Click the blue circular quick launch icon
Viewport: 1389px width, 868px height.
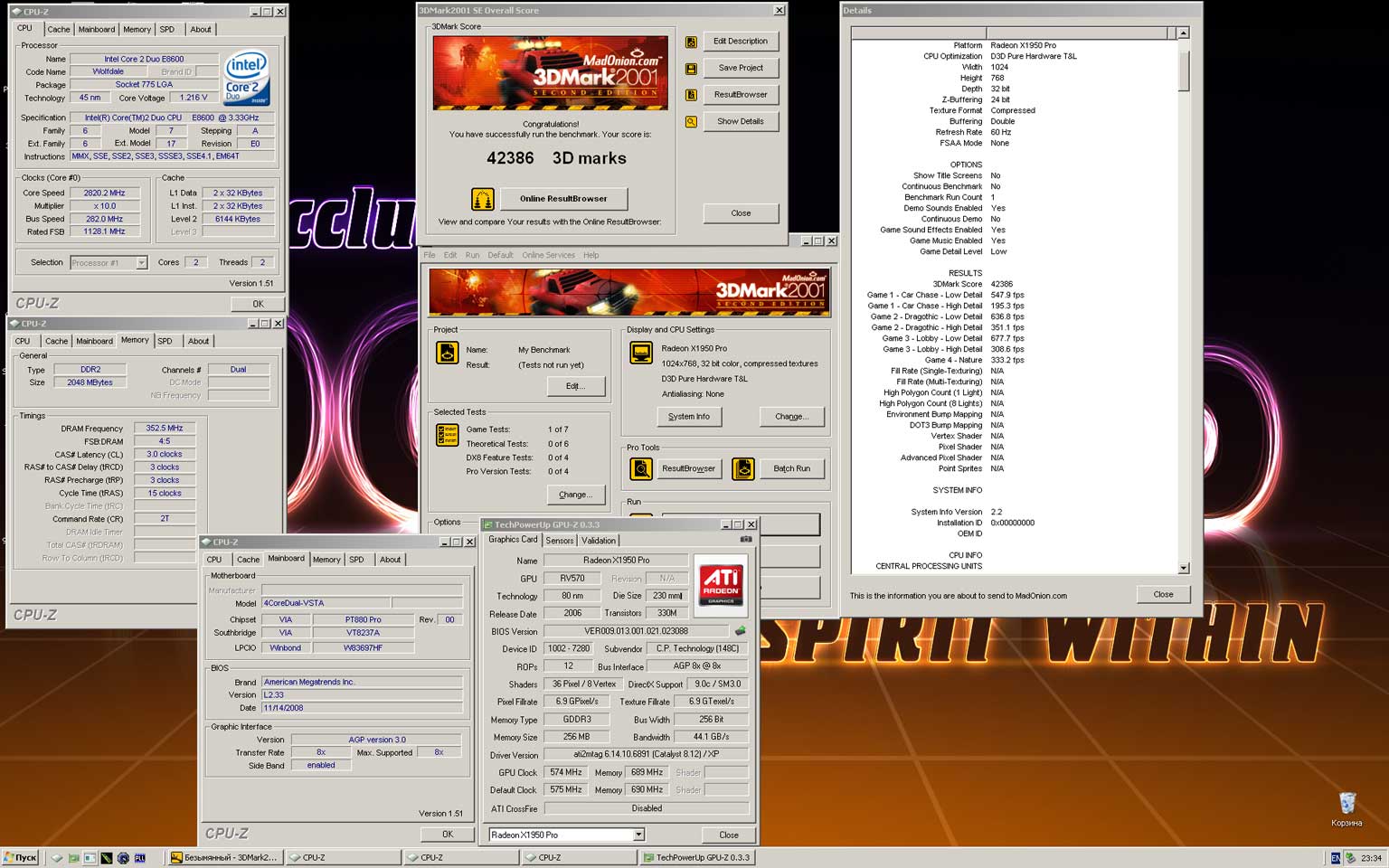(x=123, y=857)
